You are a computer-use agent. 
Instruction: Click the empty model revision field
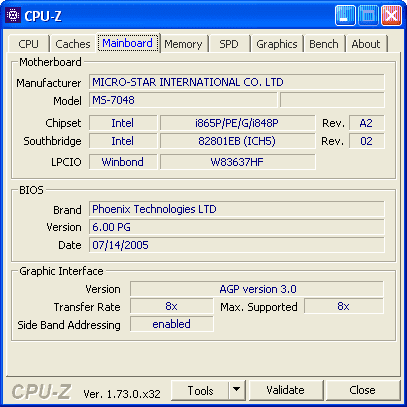pos(332,100)
